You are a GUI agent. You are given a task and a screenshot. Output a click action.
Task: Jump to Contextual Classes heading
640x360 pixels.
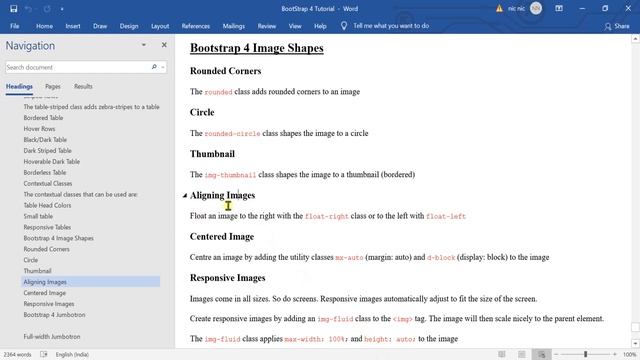pos(48,184)
